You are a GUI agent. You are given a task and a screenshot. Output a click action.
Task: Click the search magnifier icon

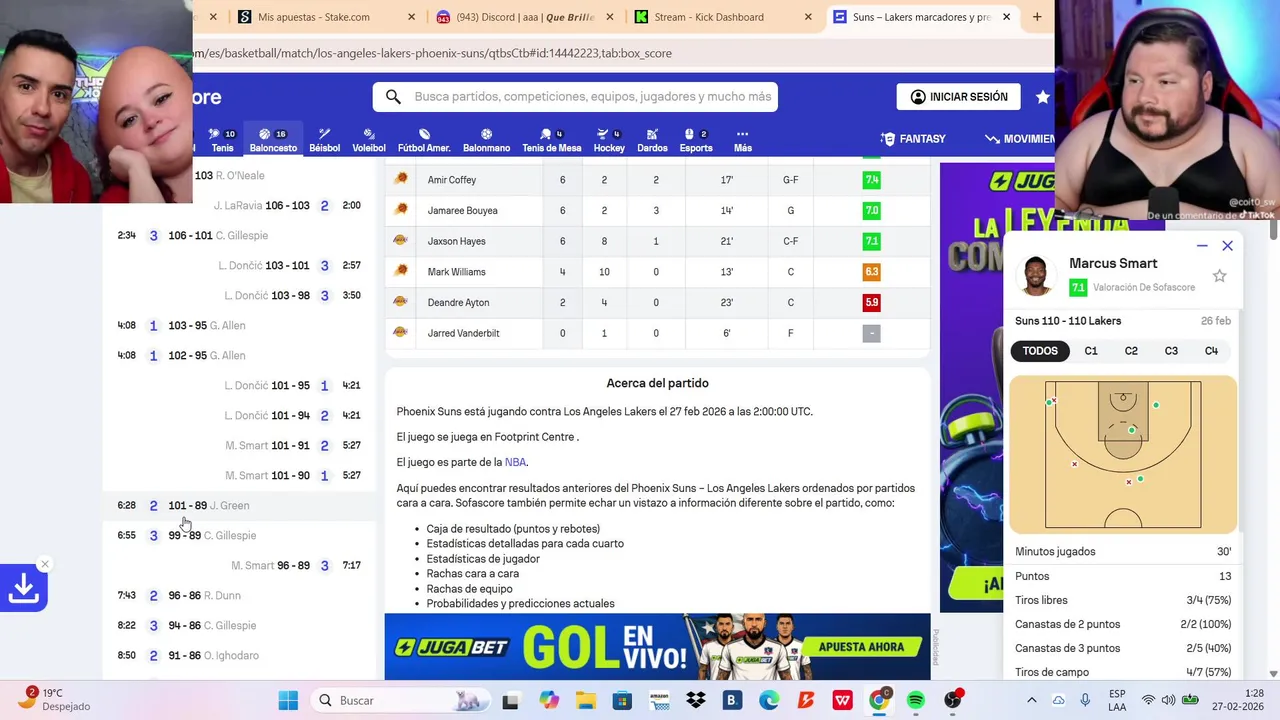393,97
